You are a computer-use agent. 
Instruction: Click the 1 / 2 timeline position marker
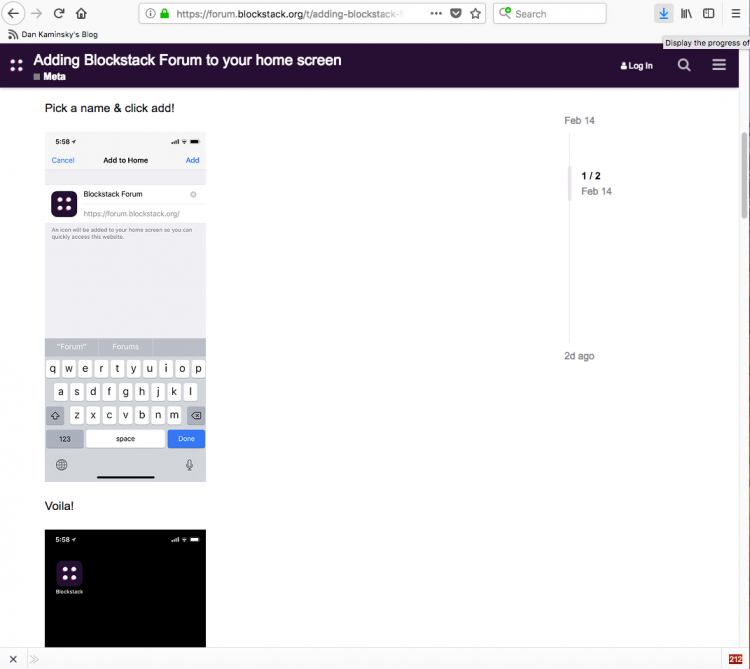(x=591, y=176)
